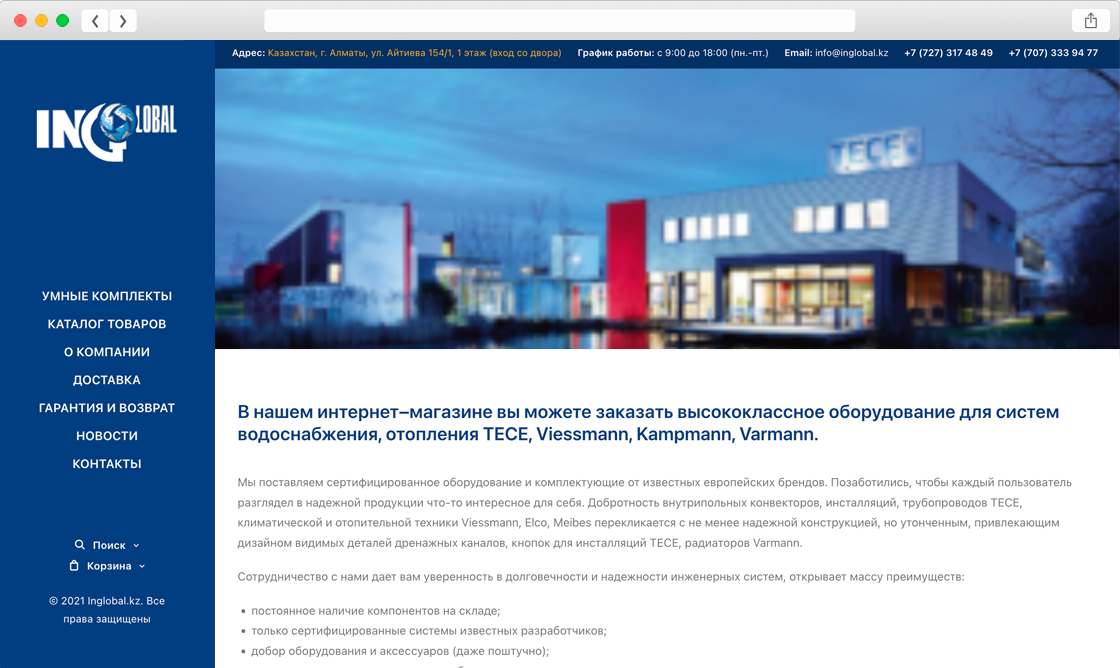The width and height of the screenshot is (1120, 668).
Task: Select Гарантия и возврат menu item
Action: (107, 408)
